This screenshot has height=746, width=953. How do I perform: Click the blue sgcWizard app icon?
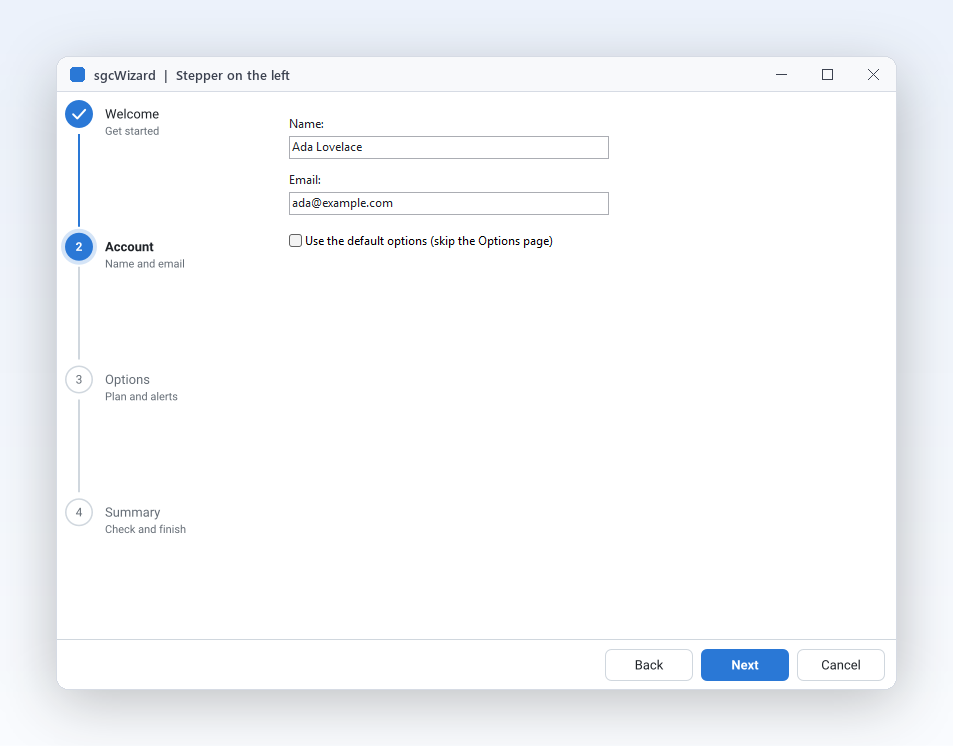tap(77, 75)
